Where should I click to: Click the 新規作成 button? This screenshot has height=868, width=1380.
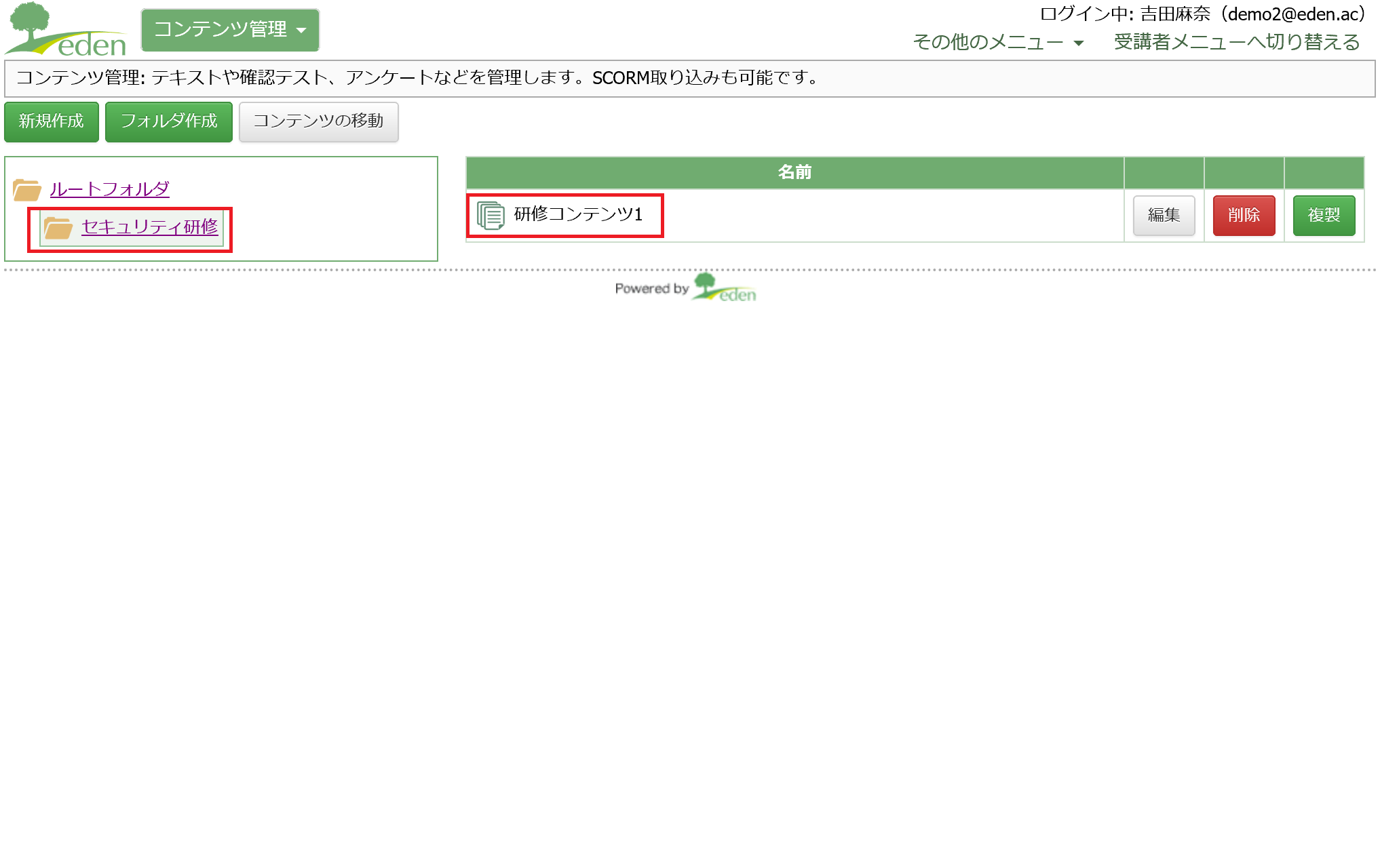coord(52,121)
